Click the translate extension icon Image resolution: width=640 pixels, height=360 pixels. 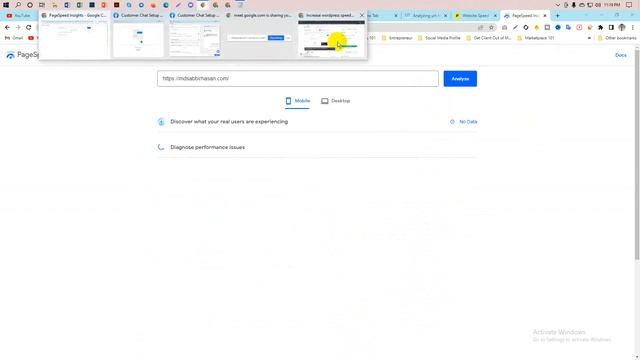pos(568,27)
